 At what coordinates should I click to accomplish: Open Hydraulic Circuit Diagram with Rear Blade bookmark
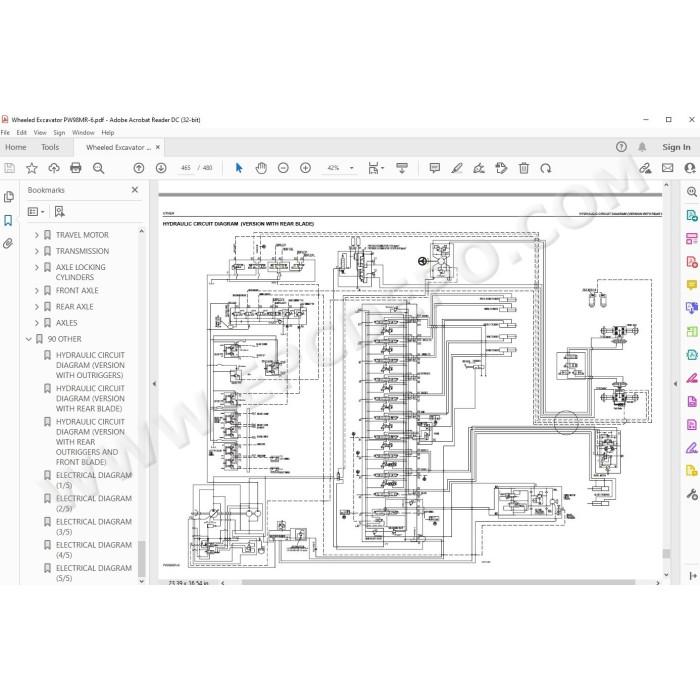pyautogui.click(x=90, y=399)
